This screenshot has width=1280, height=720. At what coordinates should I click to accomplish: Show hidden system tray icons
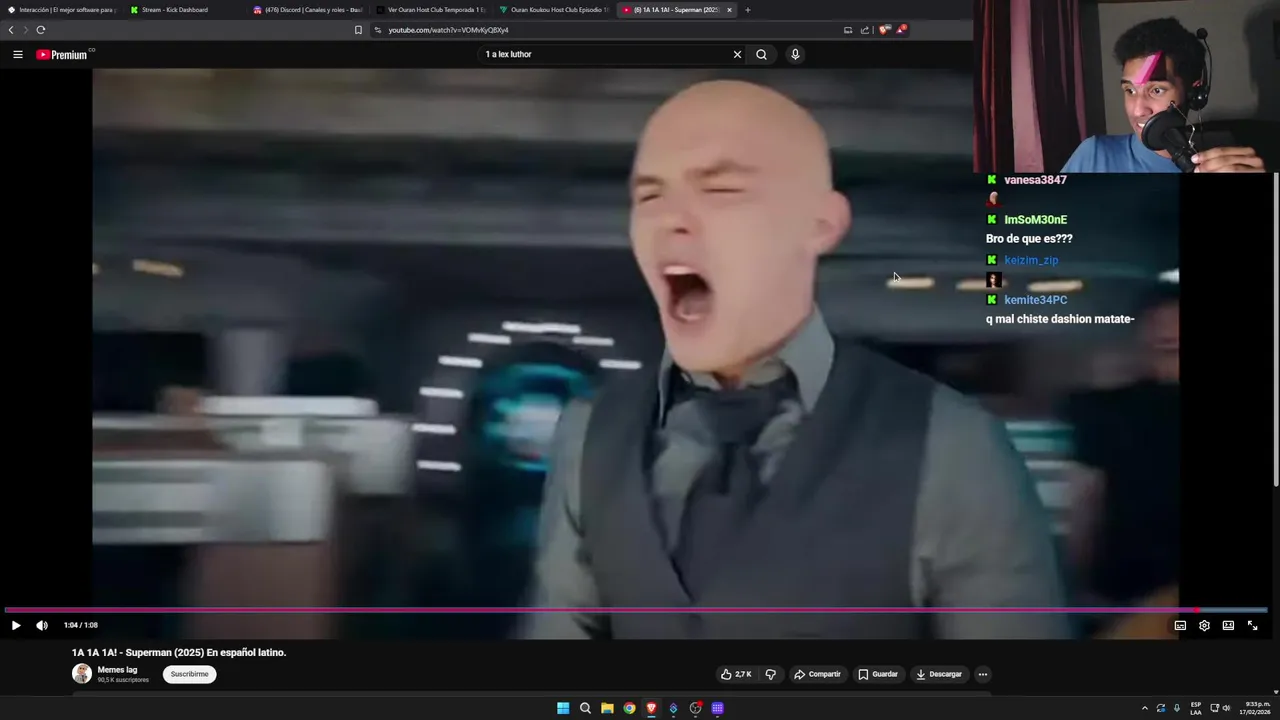tap(1145, 708)
